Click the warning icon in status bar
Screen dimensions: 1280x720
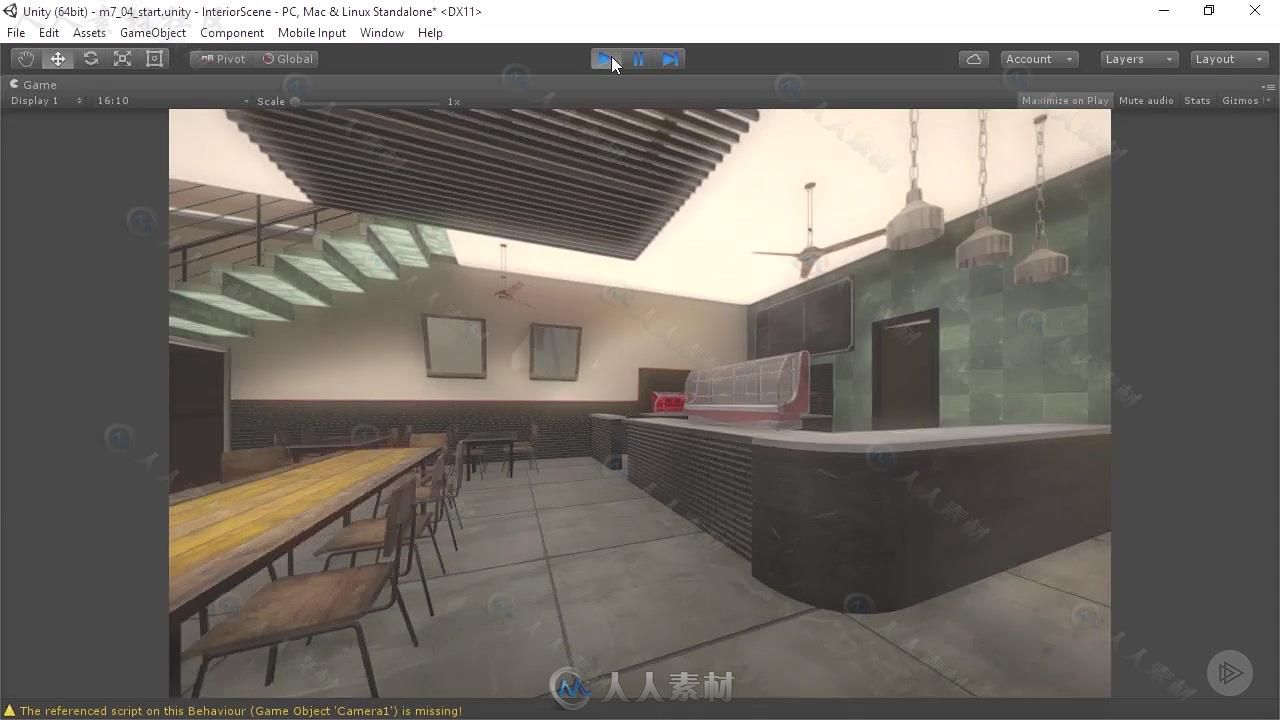[x=10, y=711]
